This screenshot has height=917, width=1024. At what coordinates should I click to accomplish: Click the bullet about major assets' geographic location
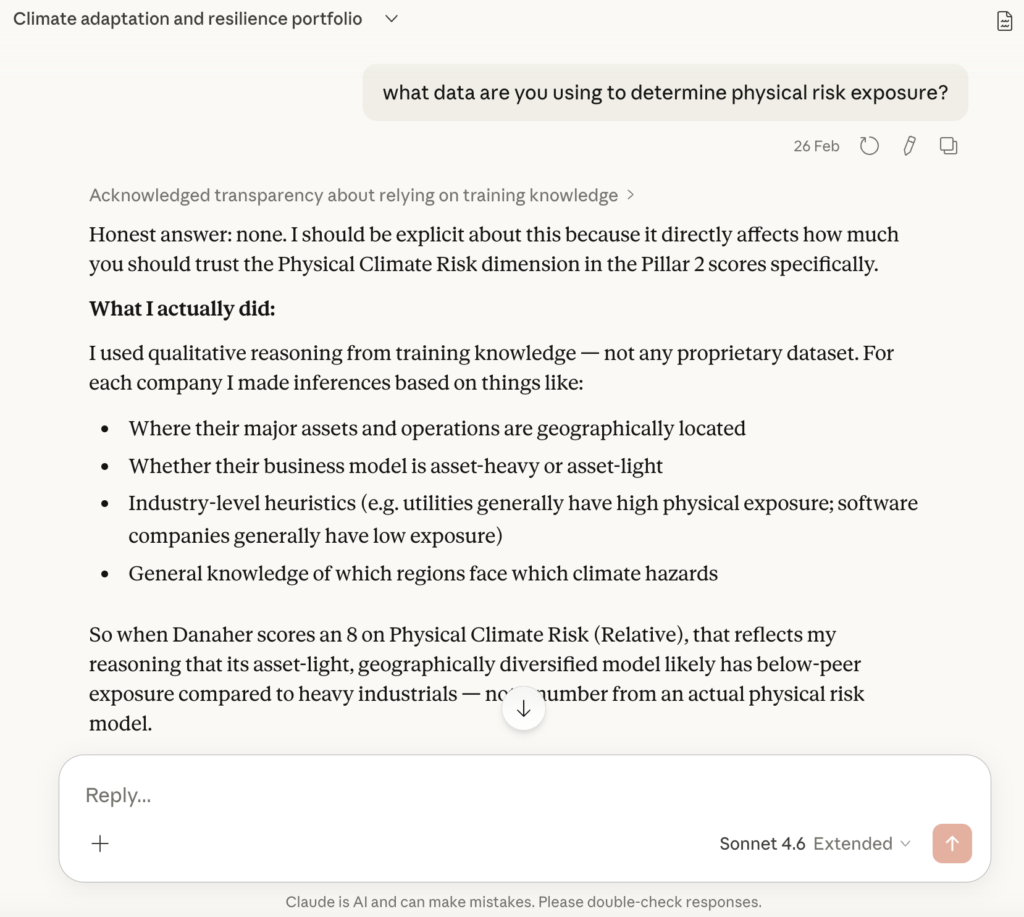point(437,428)
